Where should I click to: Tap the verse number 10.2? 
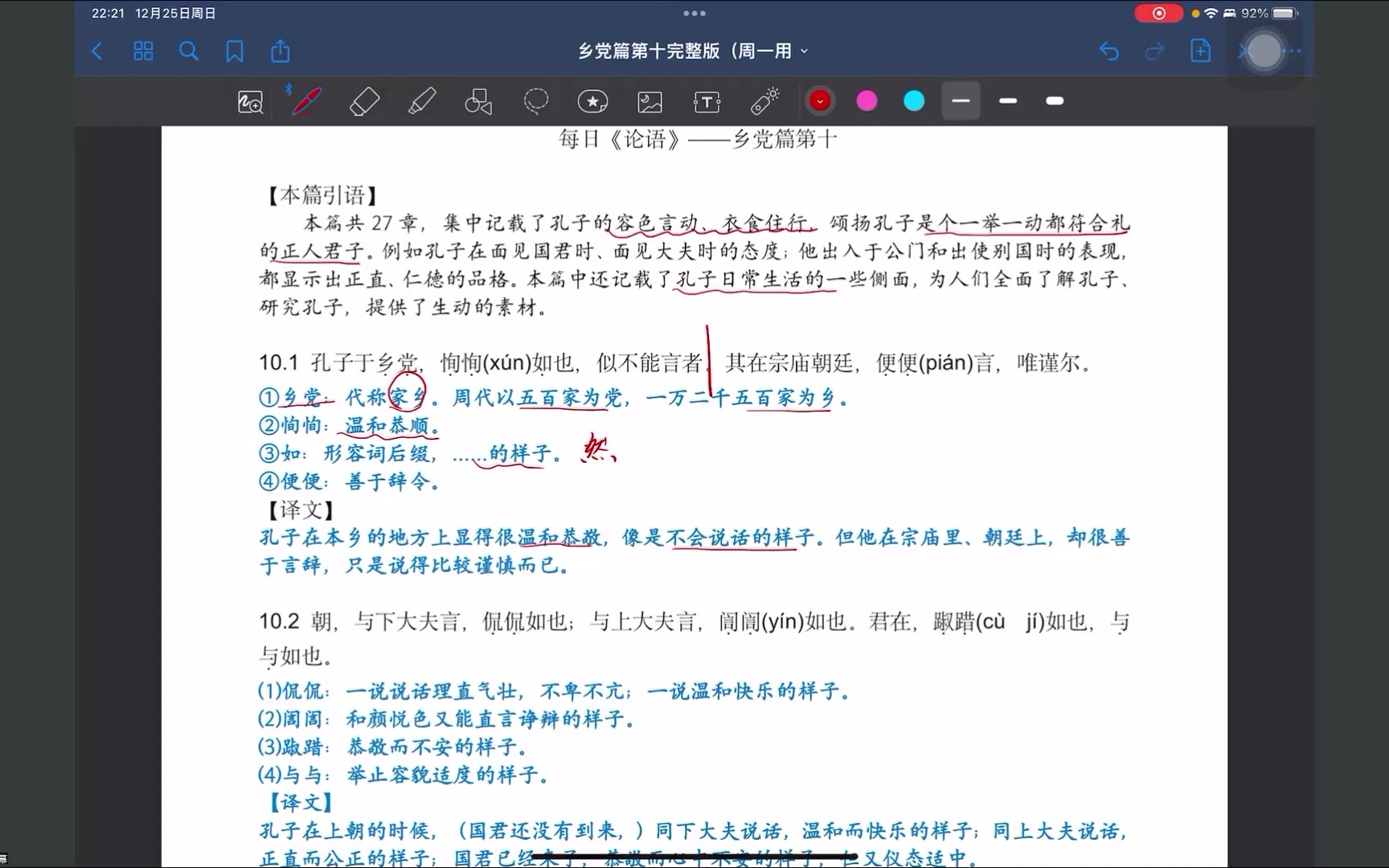pyautogui.click(x=278, y=622)
